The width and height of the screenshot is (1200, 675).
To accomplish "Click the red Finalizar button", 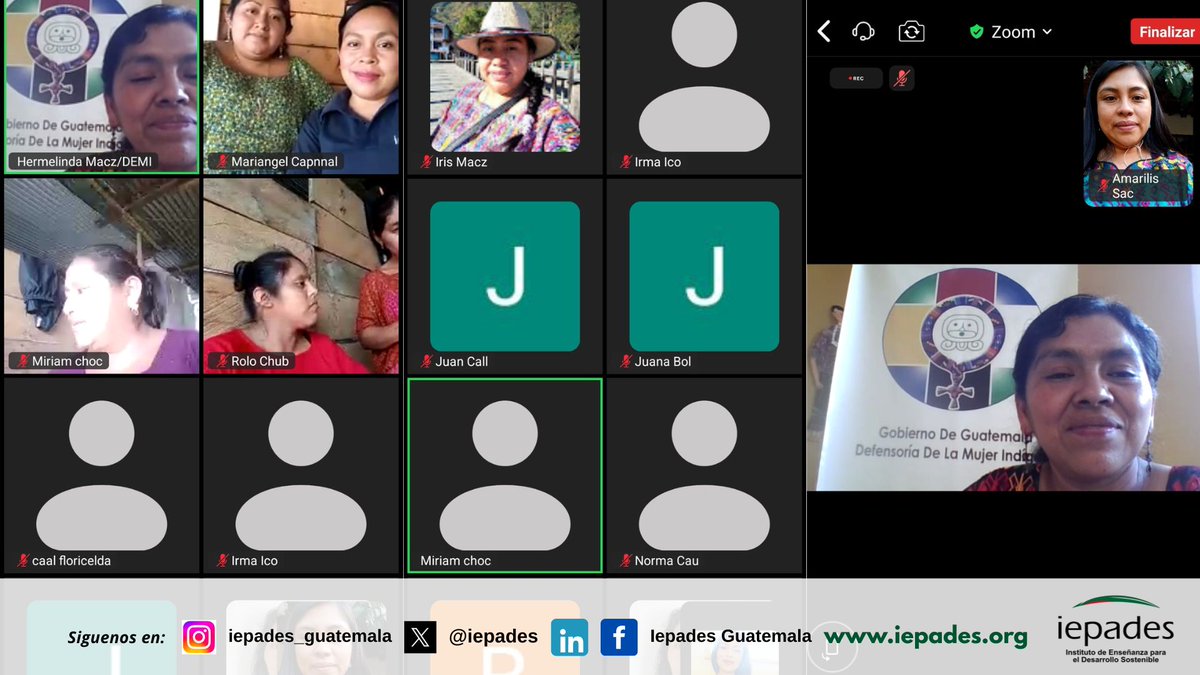I will coord(1166,32).
